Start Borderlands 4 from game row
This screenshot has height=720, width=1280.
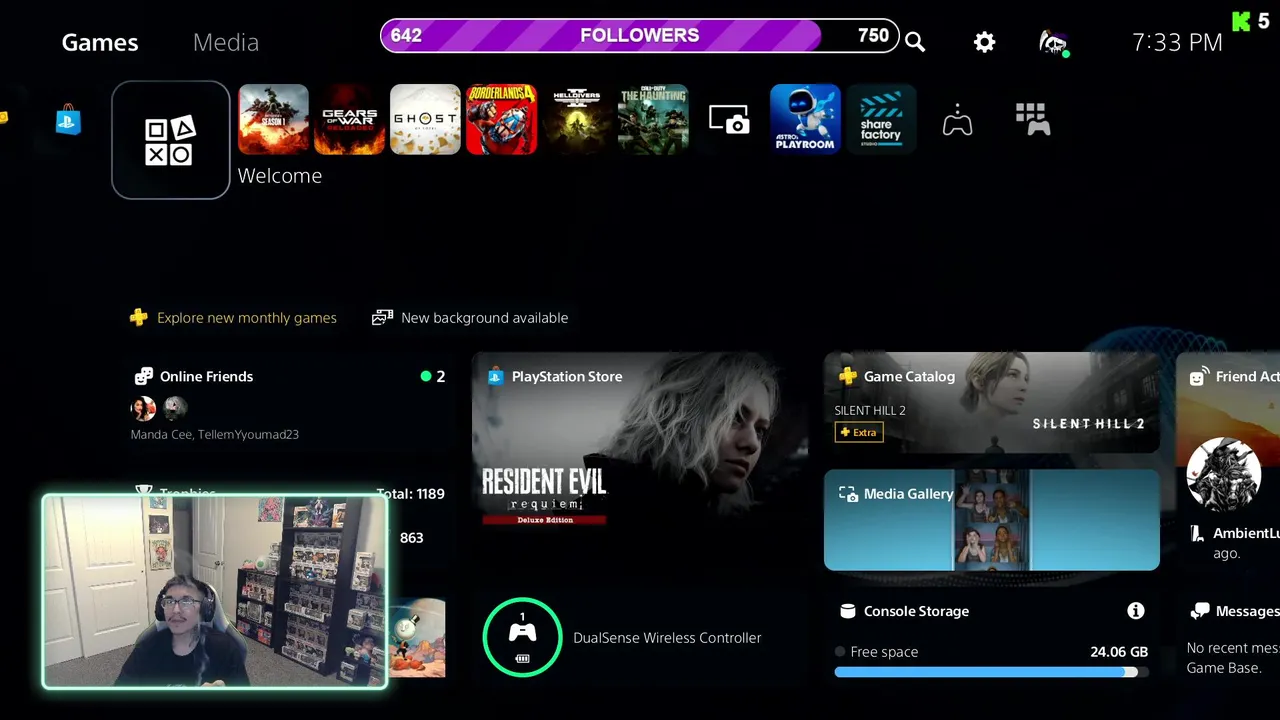[502, 119]
